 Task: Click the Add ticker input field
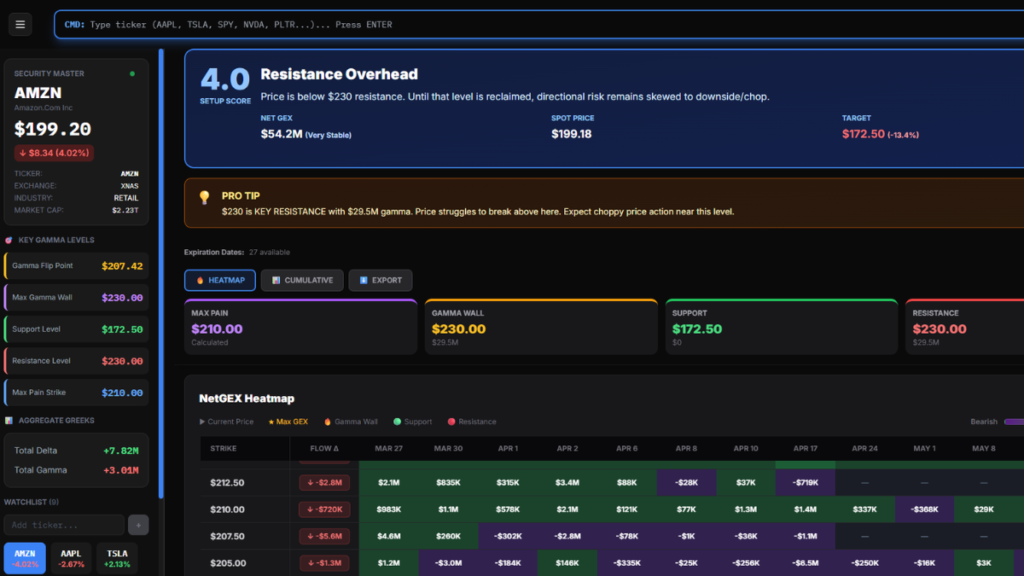(64, 525)
